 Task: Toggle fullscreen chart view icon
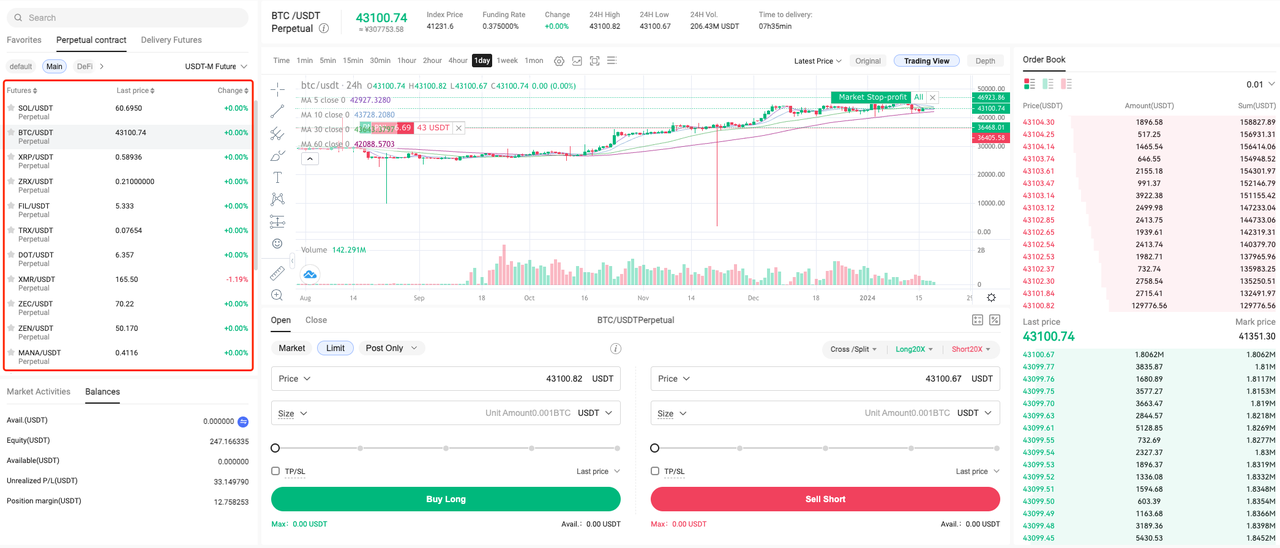coord(595,61)
